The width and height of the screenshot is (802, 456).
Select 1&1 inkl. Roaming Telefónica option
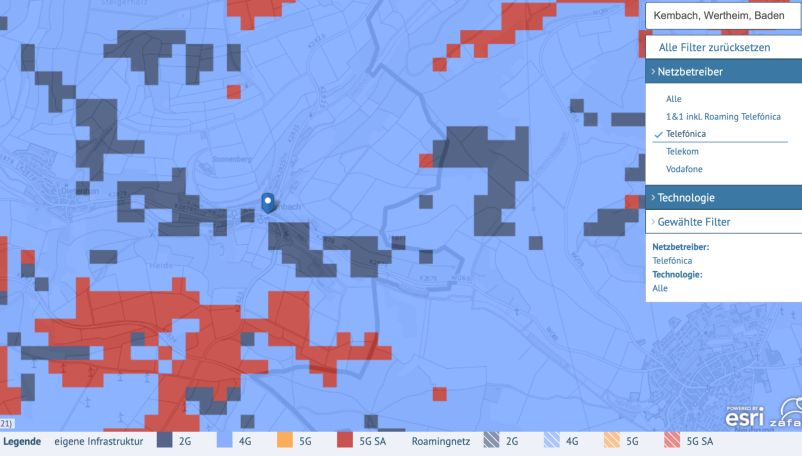tap(723, 117)
